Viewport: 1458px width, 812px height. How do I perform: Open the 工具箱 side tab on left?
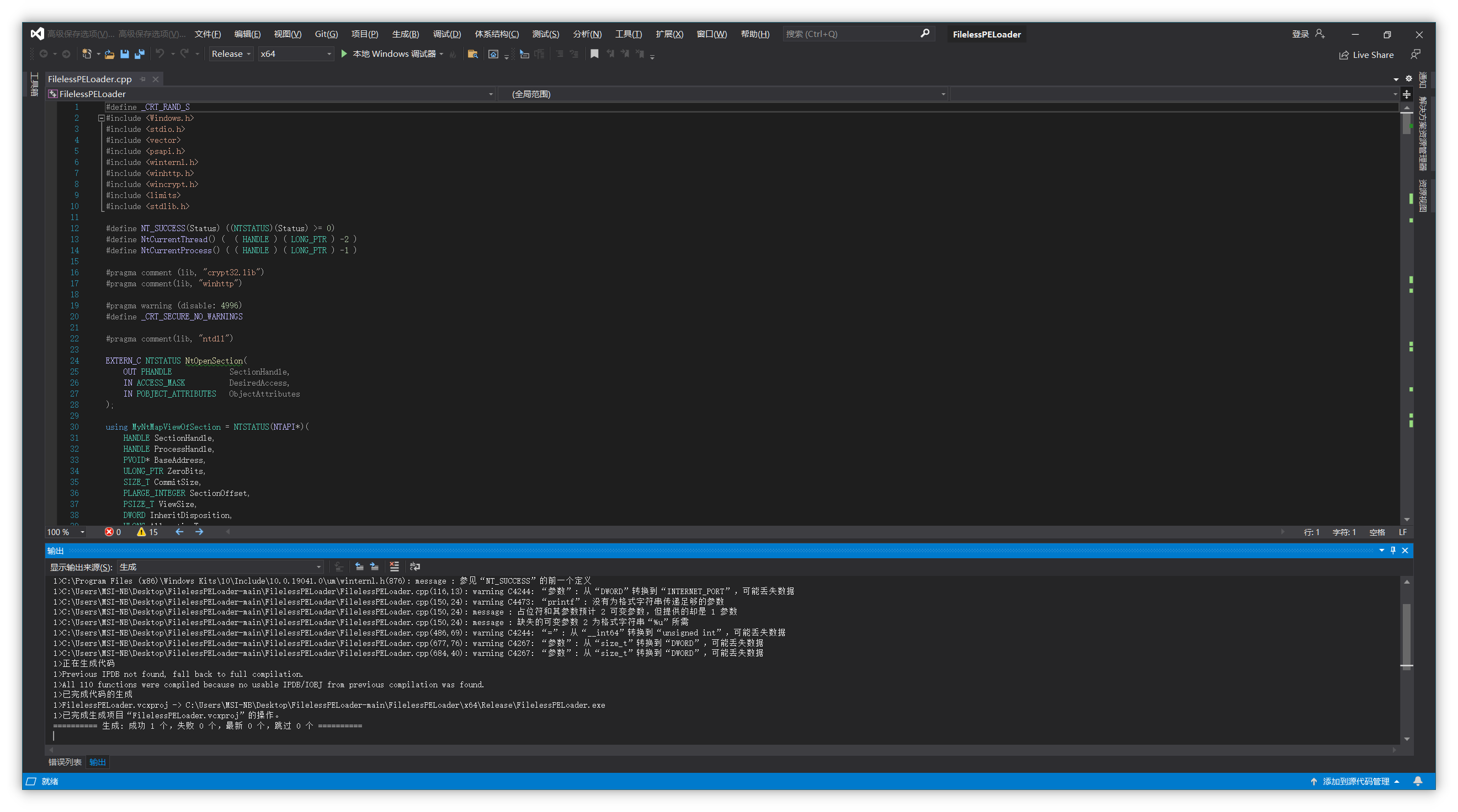34,84
